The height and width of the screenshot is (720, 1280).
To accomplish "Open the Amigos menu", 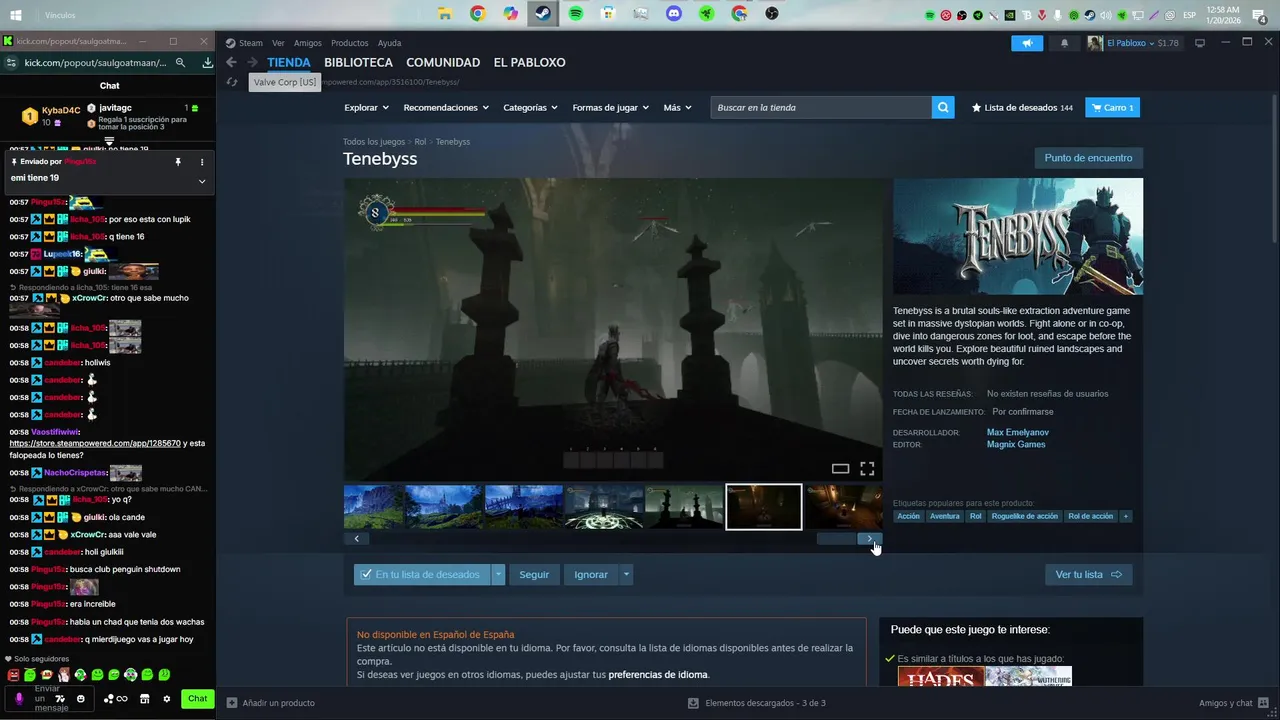I will tap(308, 43).
